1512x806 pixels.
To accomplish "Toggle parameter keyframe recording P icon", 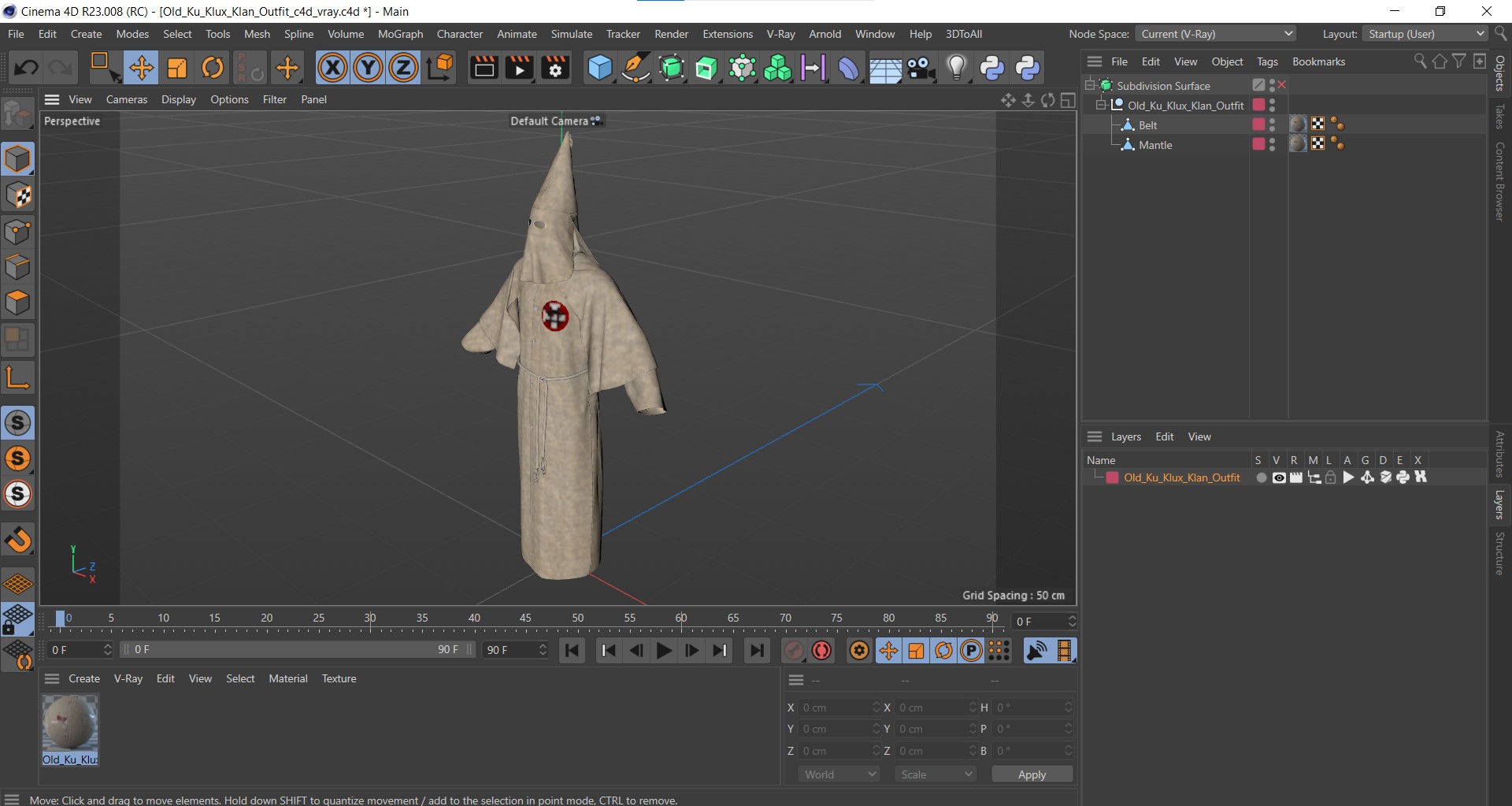I will click(x=972, y=651).
